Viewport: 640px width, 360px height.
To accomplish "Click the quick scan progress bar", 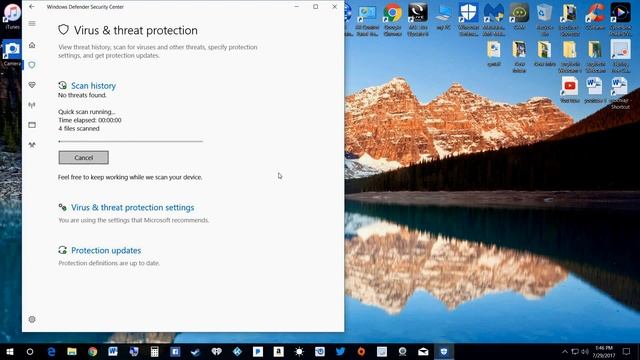I will (x=131, y=141).
